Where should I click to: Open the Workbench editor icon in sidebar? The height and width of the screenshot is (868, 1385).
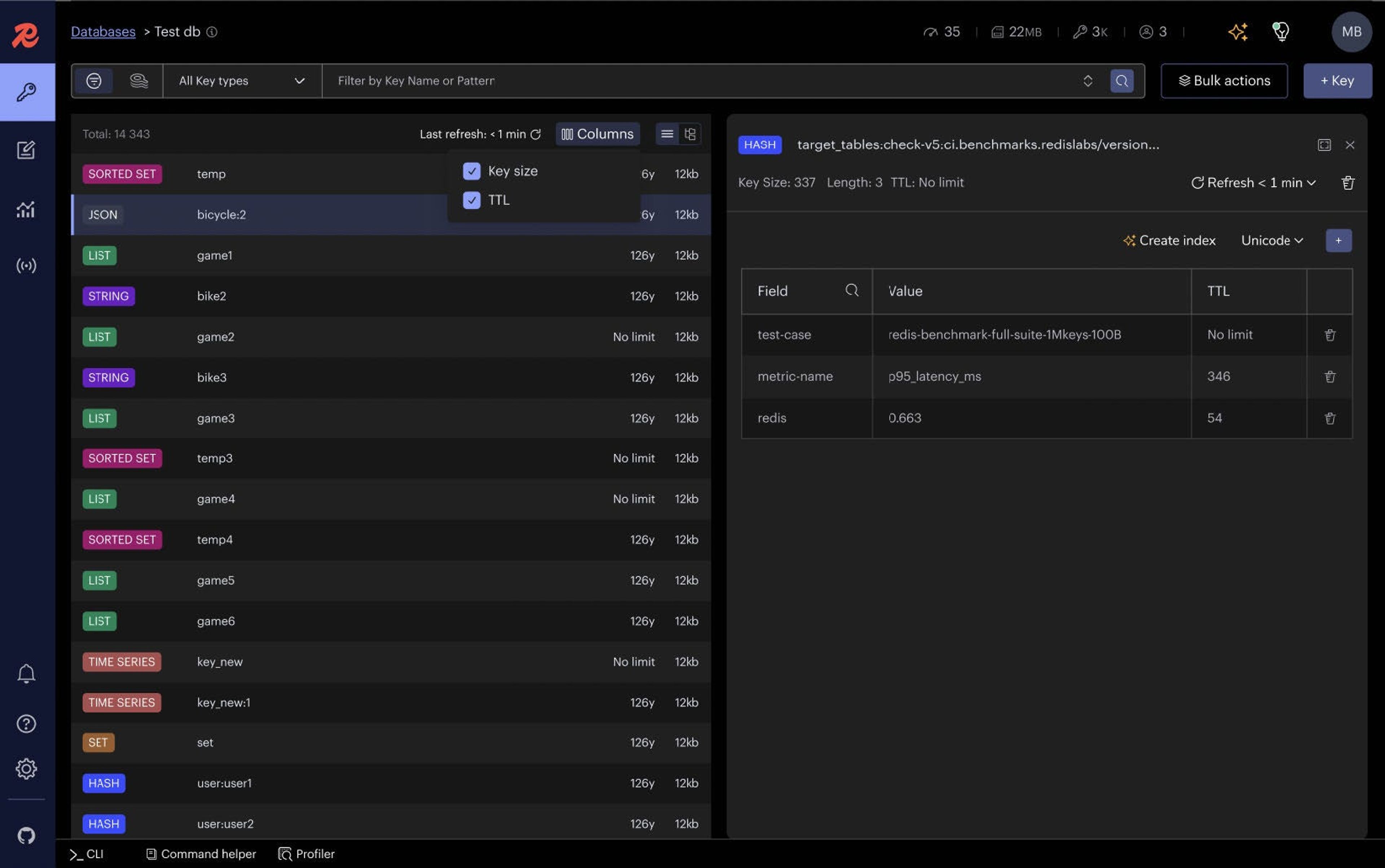(x=26, y=150)
